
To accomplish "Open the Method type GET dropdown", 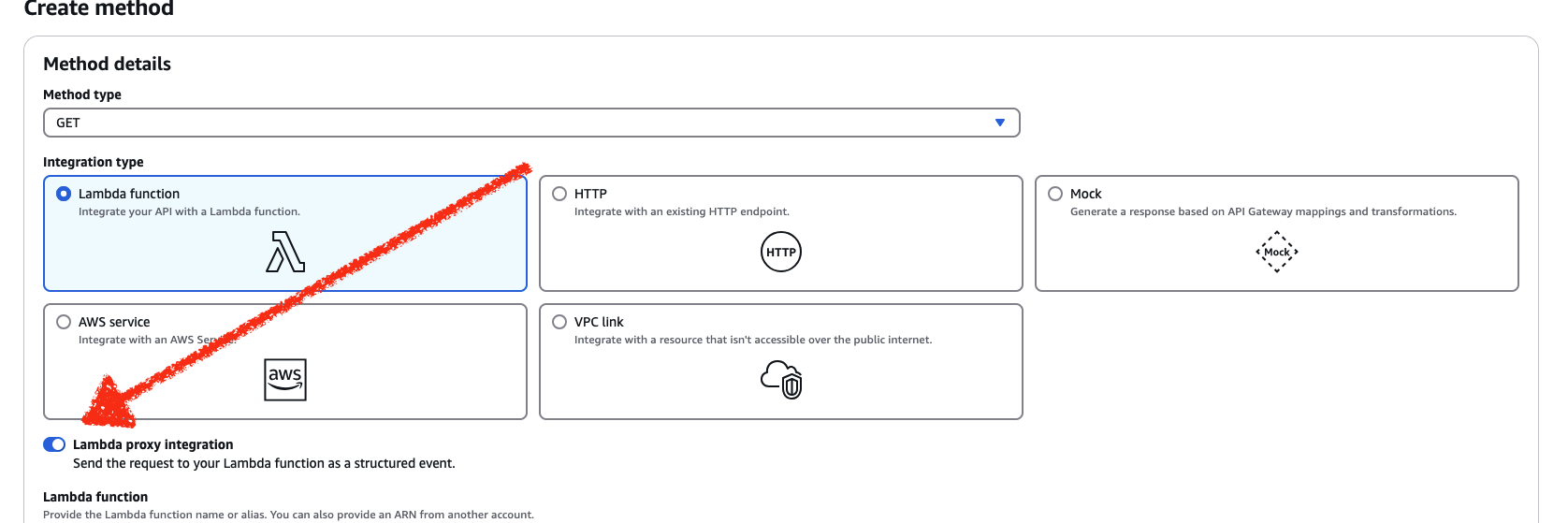I will (531, 123).
